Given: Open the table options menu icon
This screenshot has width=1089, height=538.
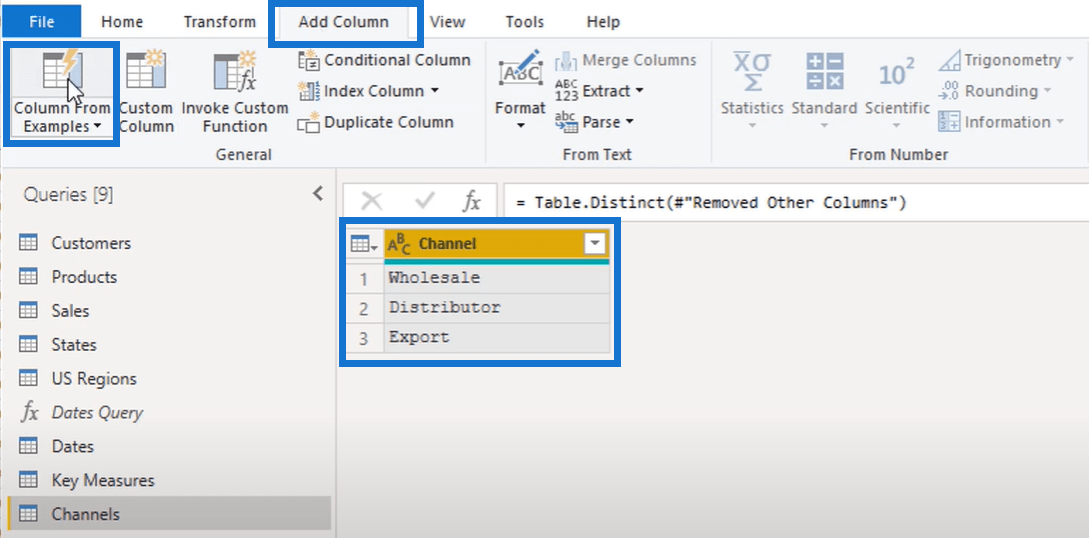Looking at the screenshot, I should click(x=365, y=244).
